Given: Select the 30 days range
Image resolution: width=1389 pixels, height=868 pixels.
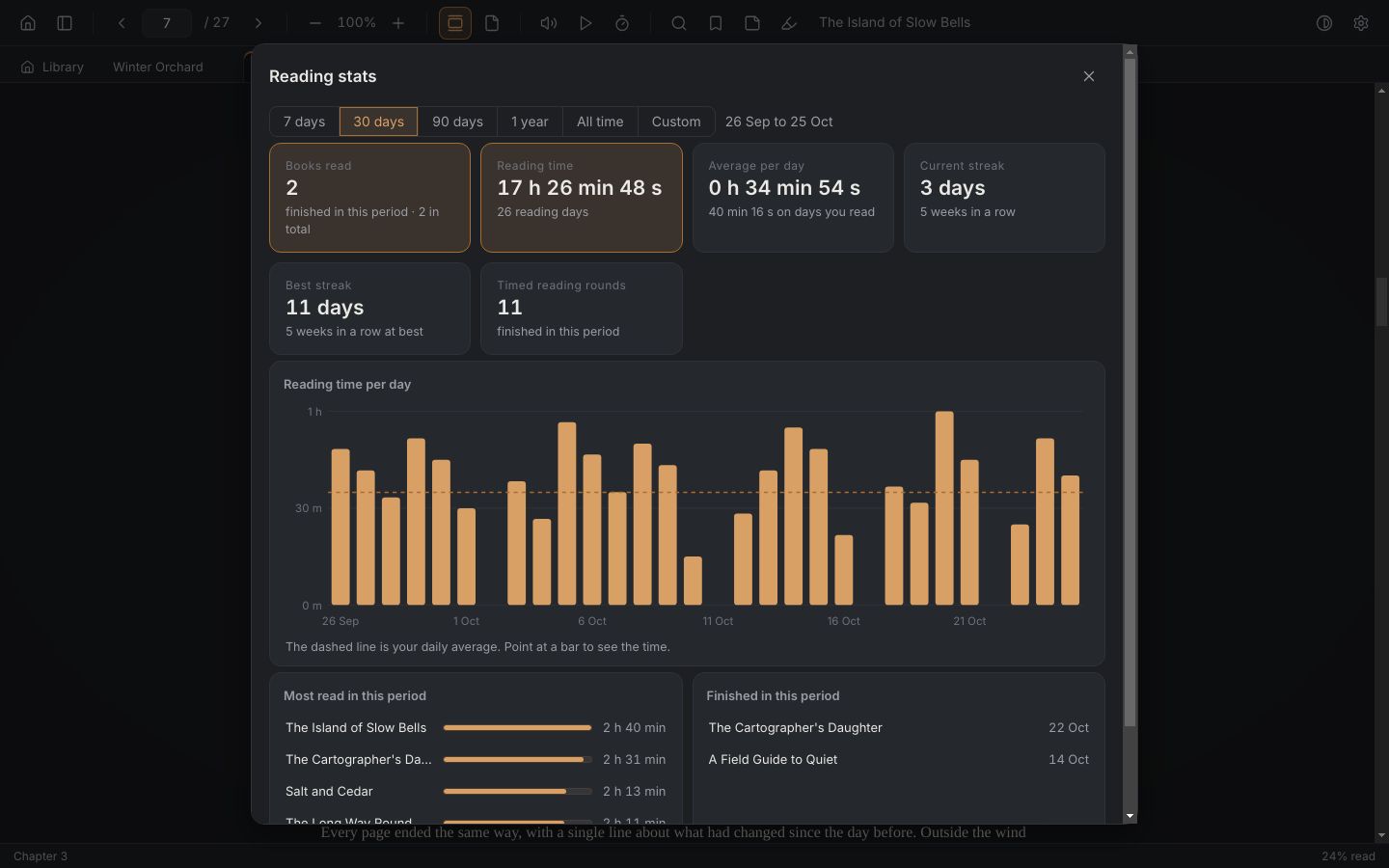Looking at the screenshot, I should 378,122.
